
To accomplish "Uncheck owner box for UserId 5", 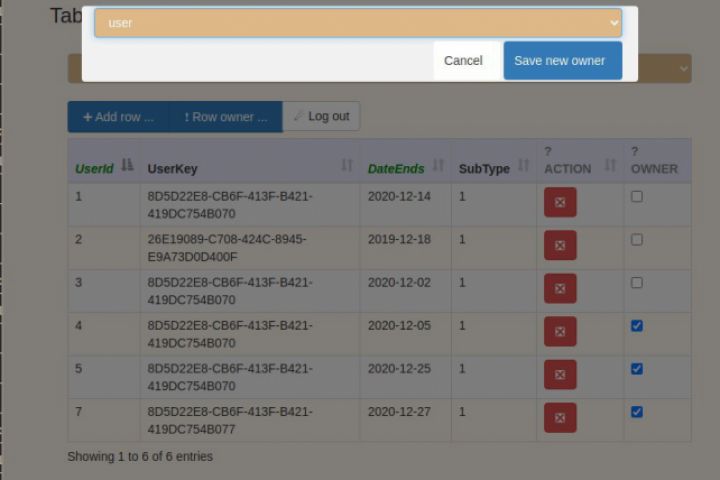I will click(x=636, y=369).
